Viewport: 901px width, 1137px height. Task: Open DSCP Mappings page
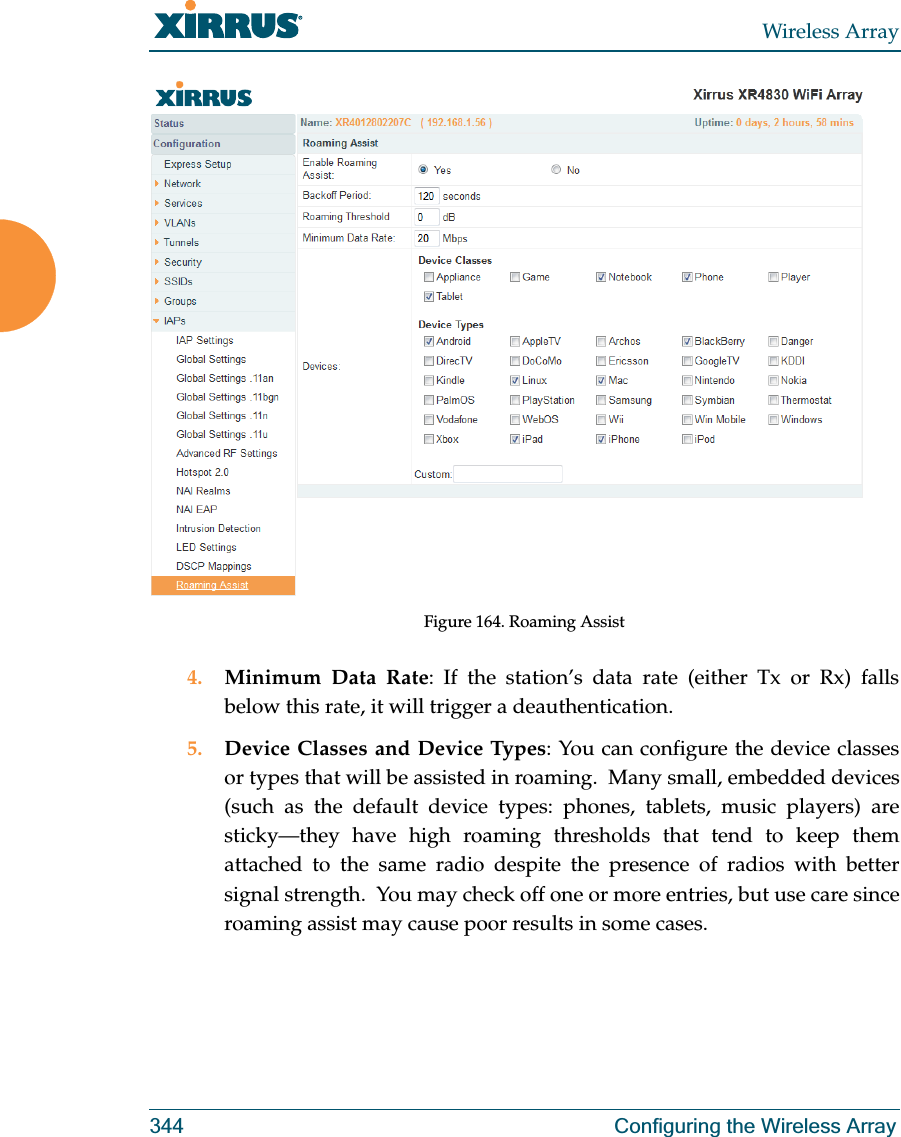tap(214, 566)
